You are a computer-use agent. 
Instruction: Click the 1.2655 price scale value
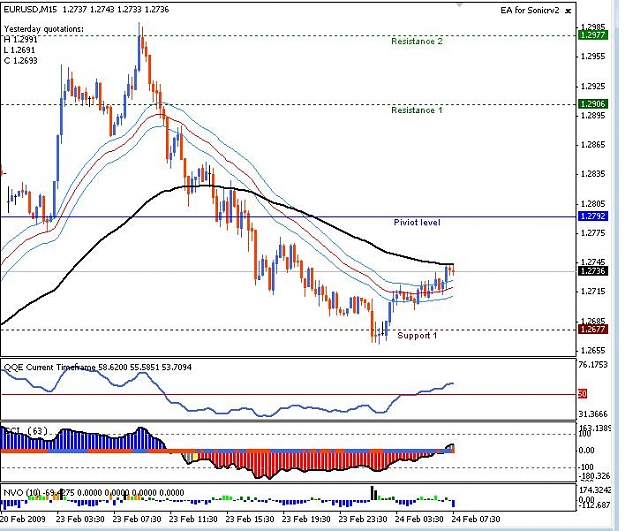tap(594, 351)
